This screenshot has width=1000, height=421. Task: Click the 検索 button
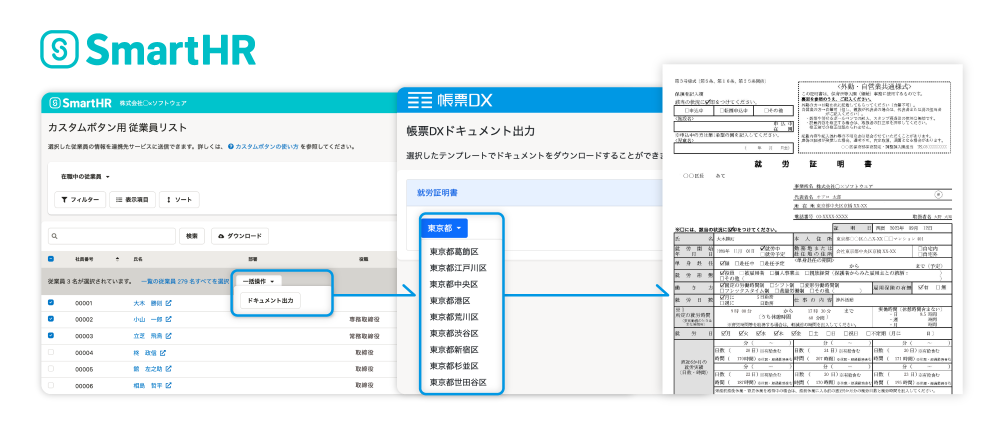(191, 236)
